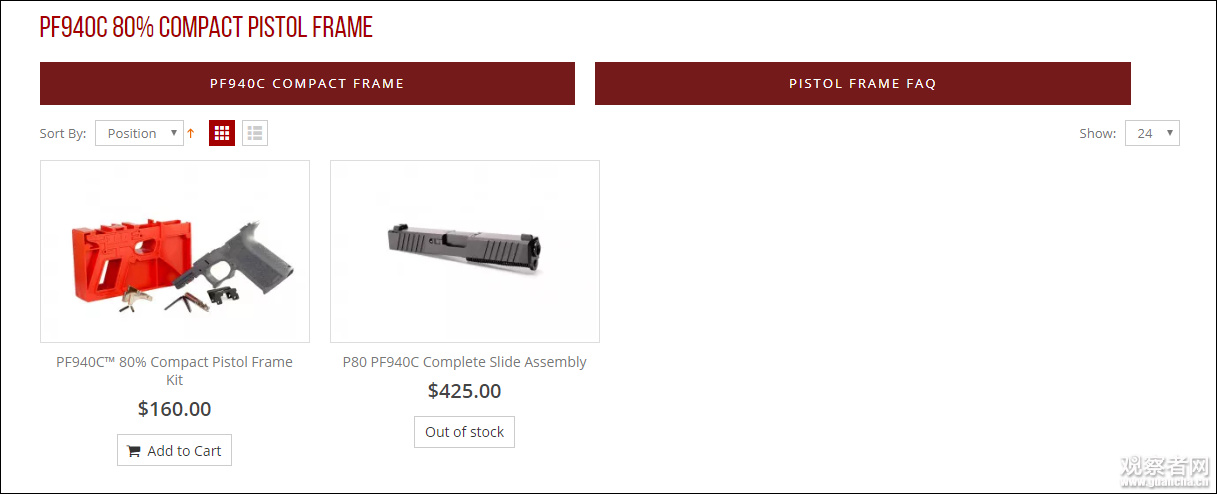This screenshot has height=494, width=1217.
Task: Click the $160.00 price
Action: pos(174,409)
